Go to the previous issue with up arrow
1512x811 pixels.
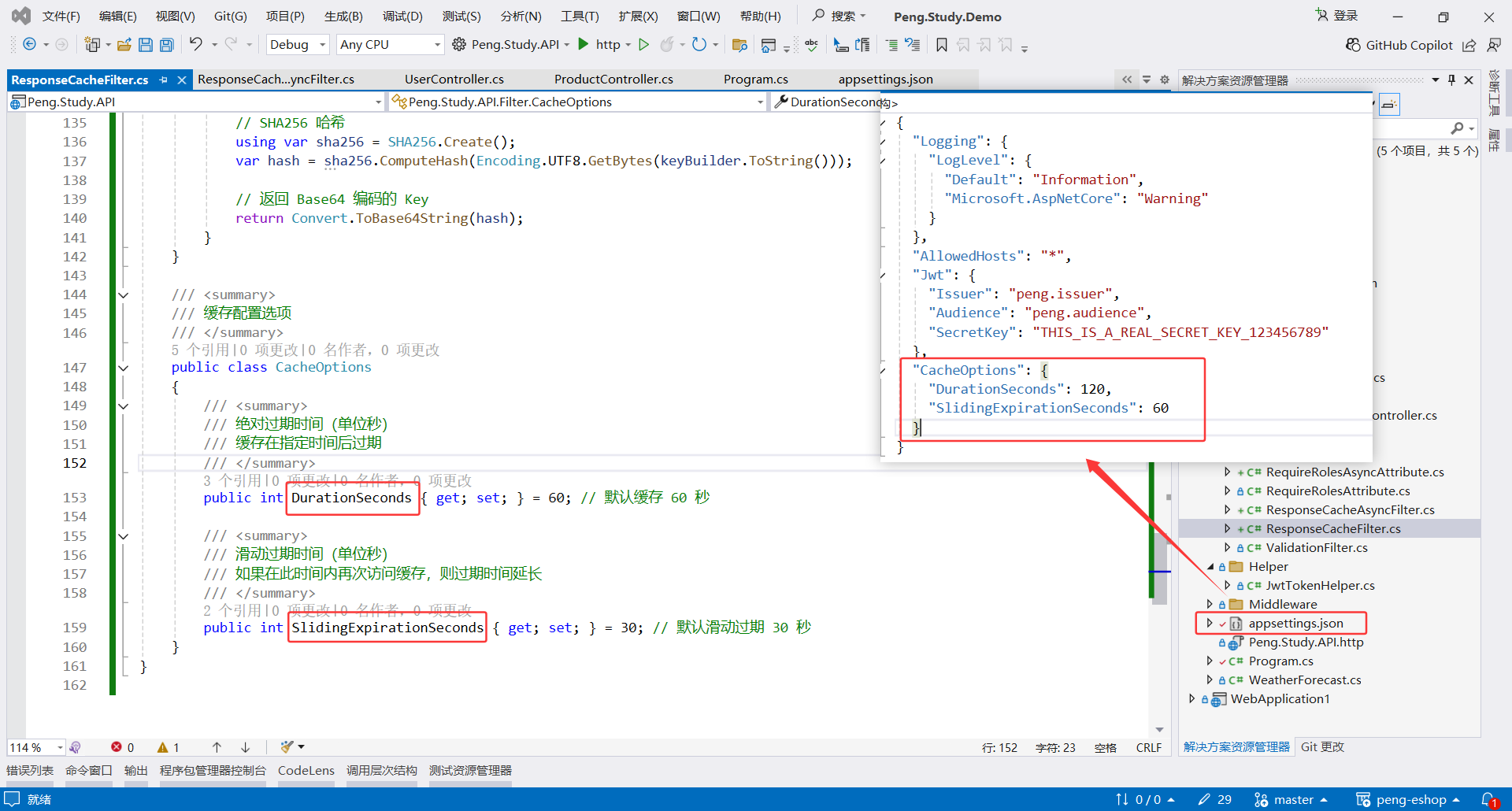[x=217, y=747]
